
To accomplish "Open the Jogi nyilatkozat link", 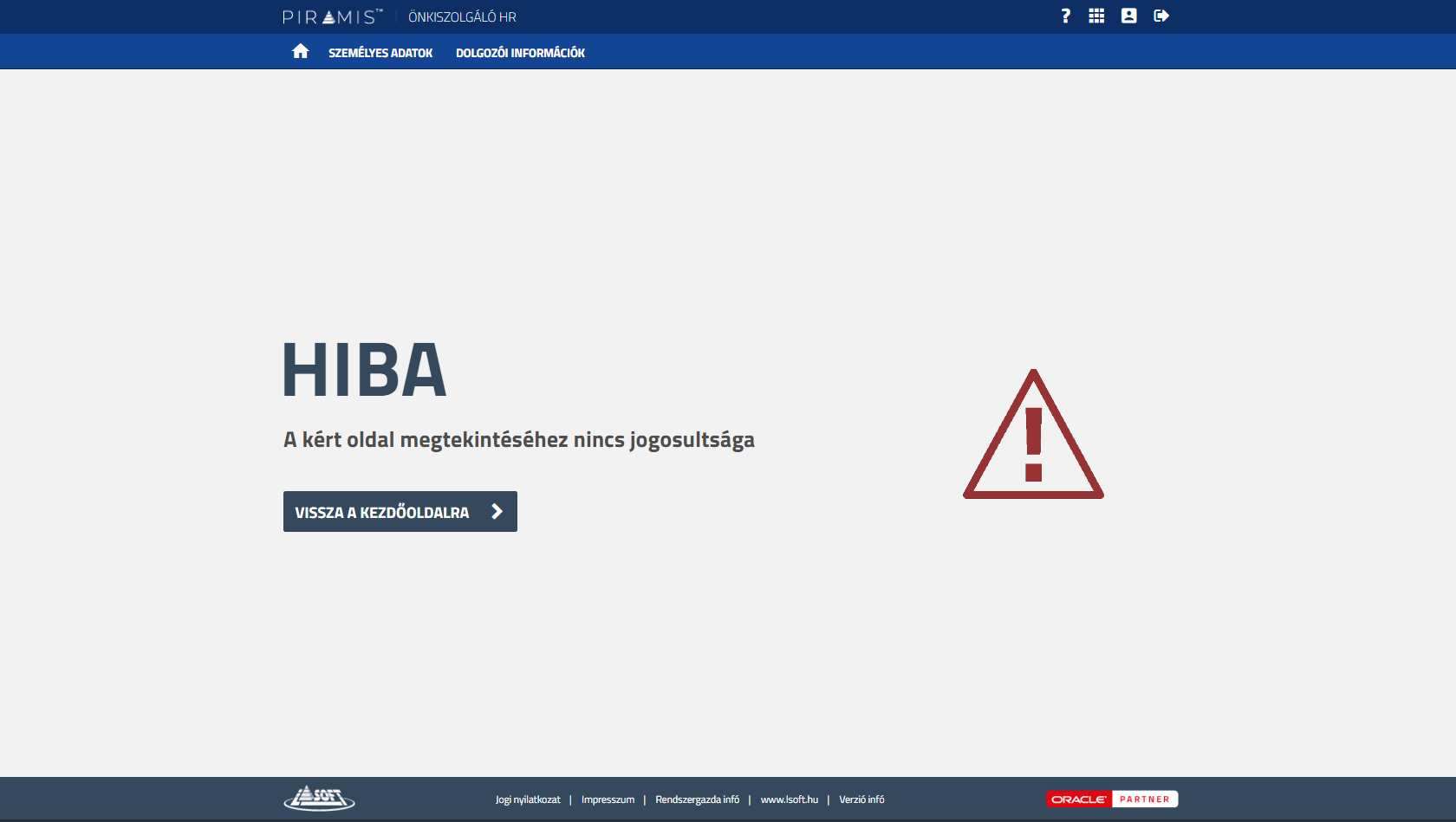I will pos(528,799).
